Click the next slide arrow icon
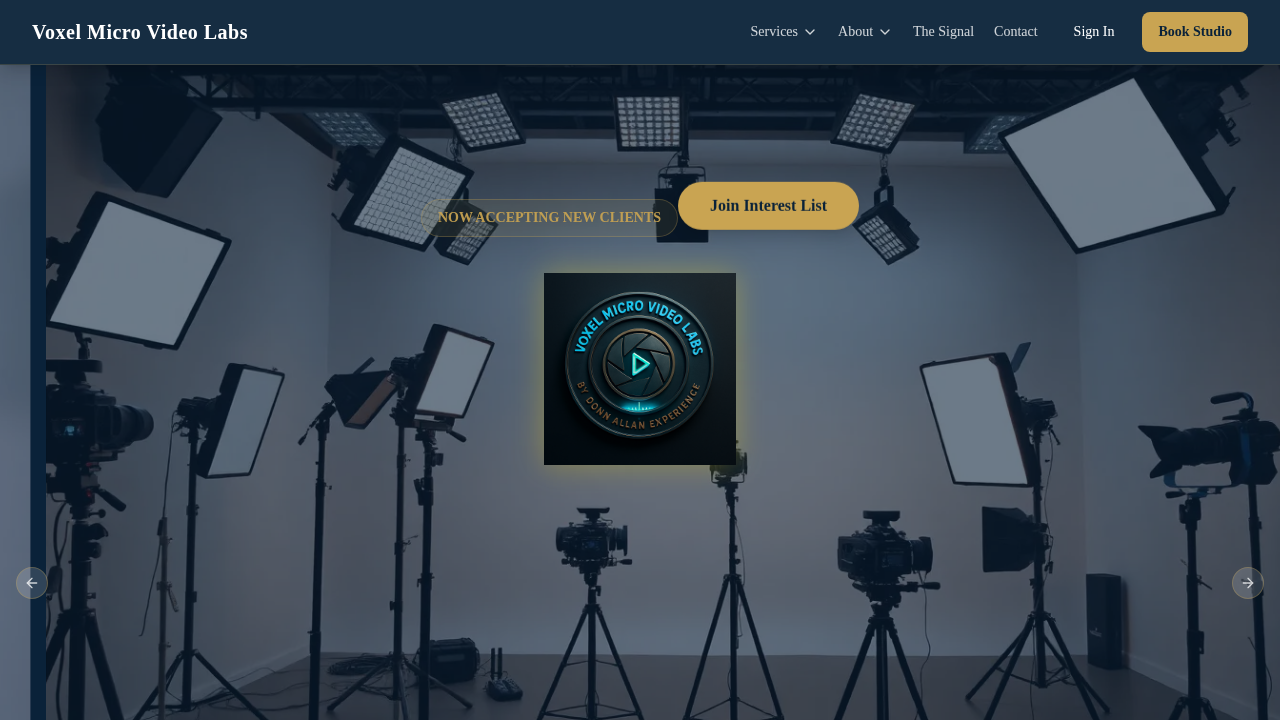1280x720 pixels. pyautogui.click(x=1248, y=583)
